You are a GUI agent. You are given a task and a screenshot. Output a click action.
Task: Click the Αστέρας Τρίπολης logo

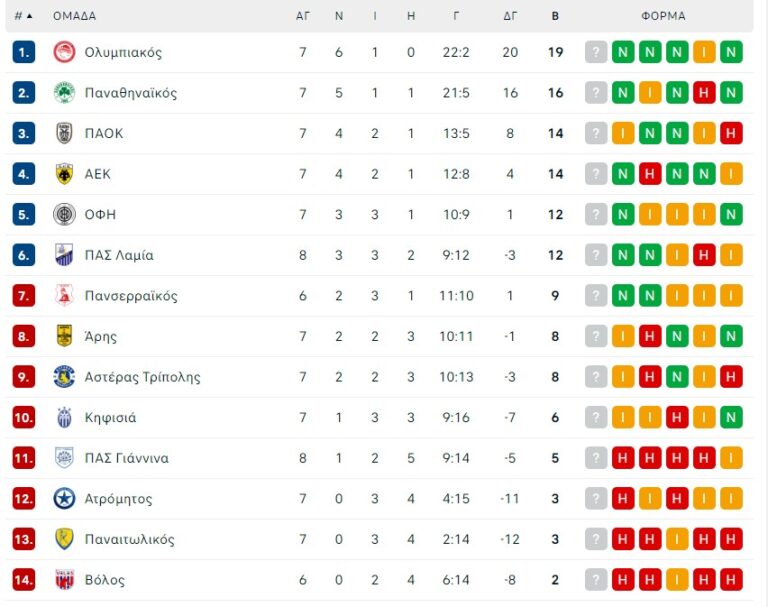click(64, 377)
